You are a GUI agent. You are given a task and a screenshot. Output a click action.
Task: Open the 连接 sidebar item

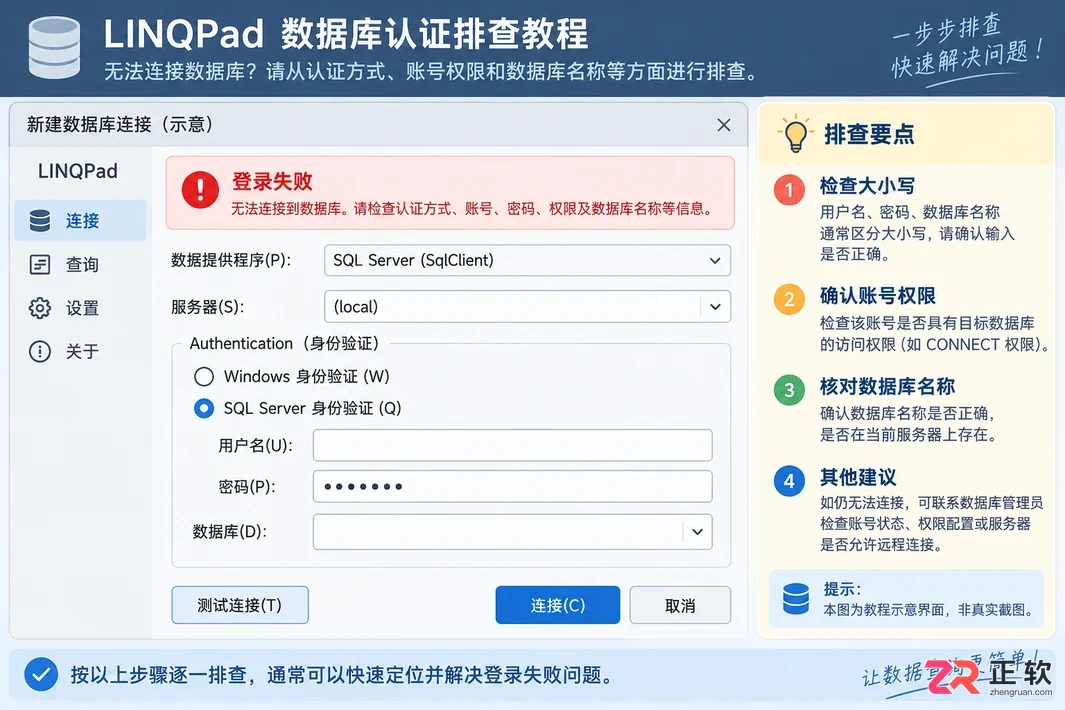pyautogui.click(x=80, y=220)
